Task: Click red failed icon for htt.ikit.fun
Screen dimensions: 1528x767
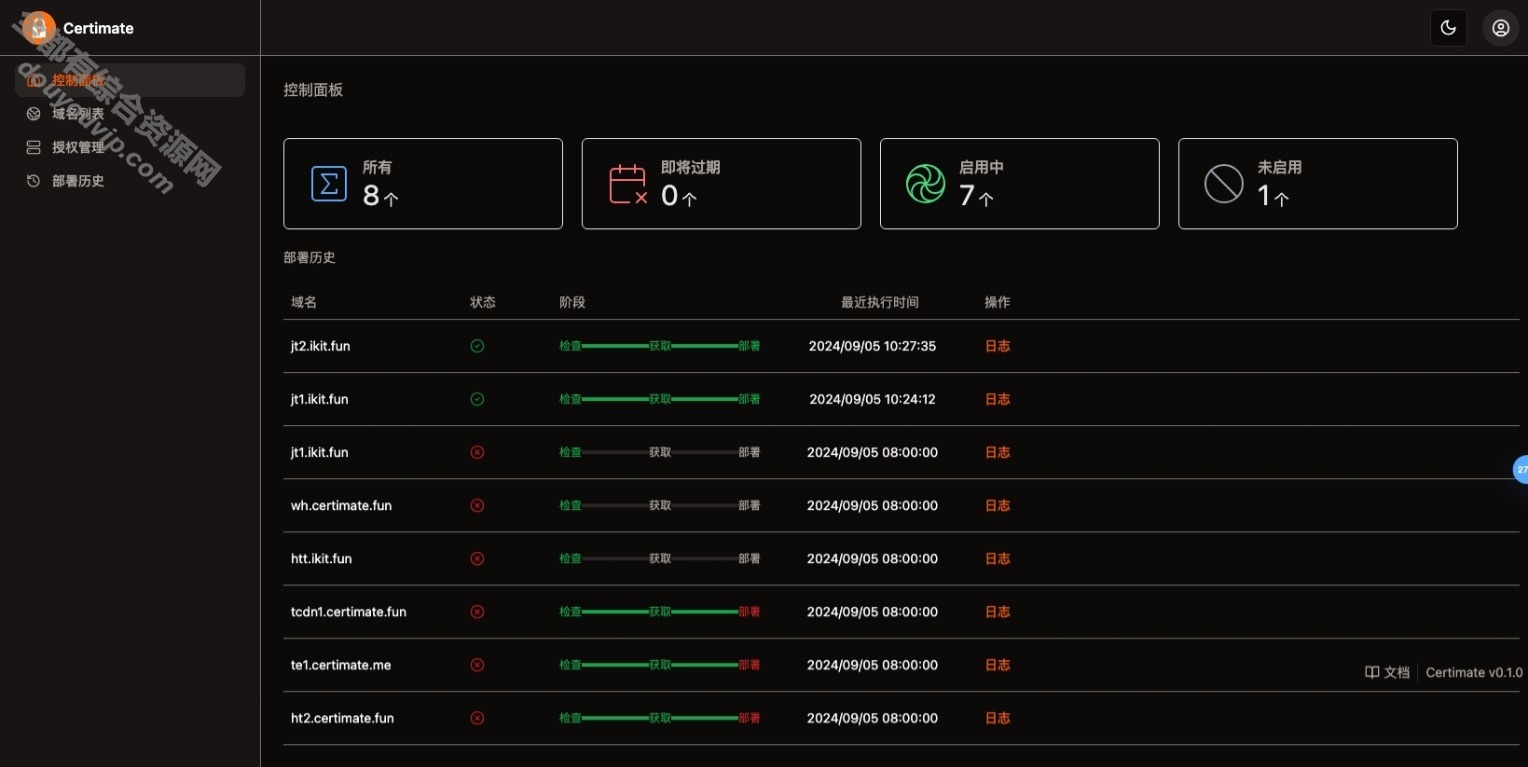Action: point(477,558)
